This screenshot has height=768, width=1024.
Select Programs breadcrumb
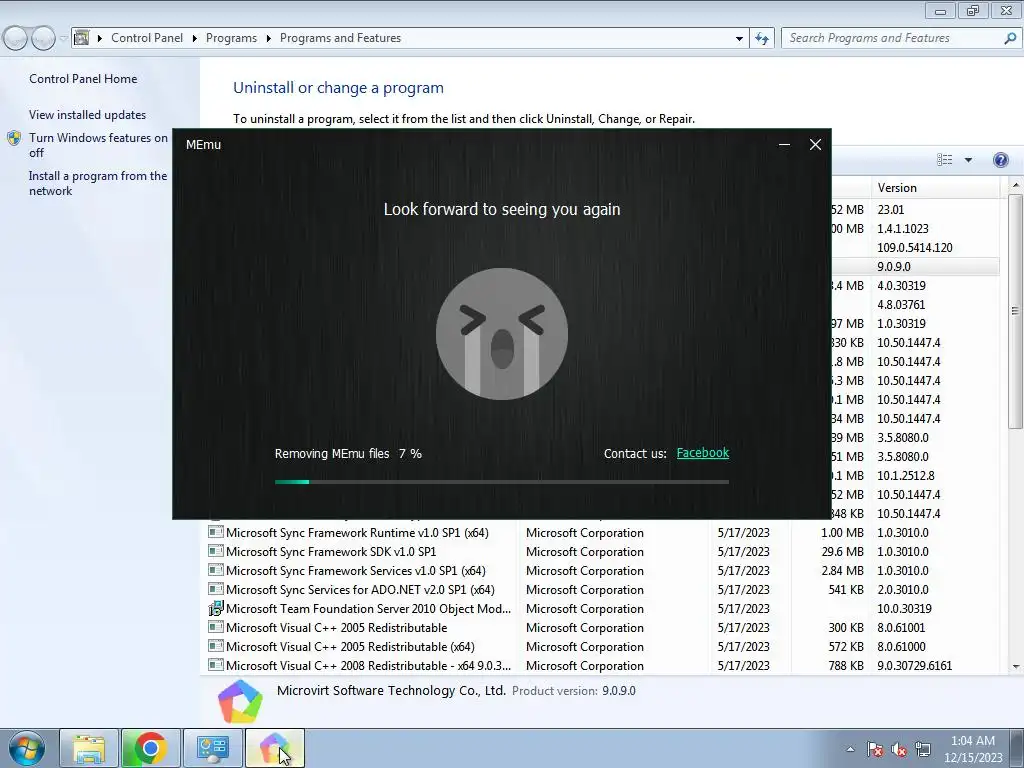pyautogui.click(x=231, y=38)
